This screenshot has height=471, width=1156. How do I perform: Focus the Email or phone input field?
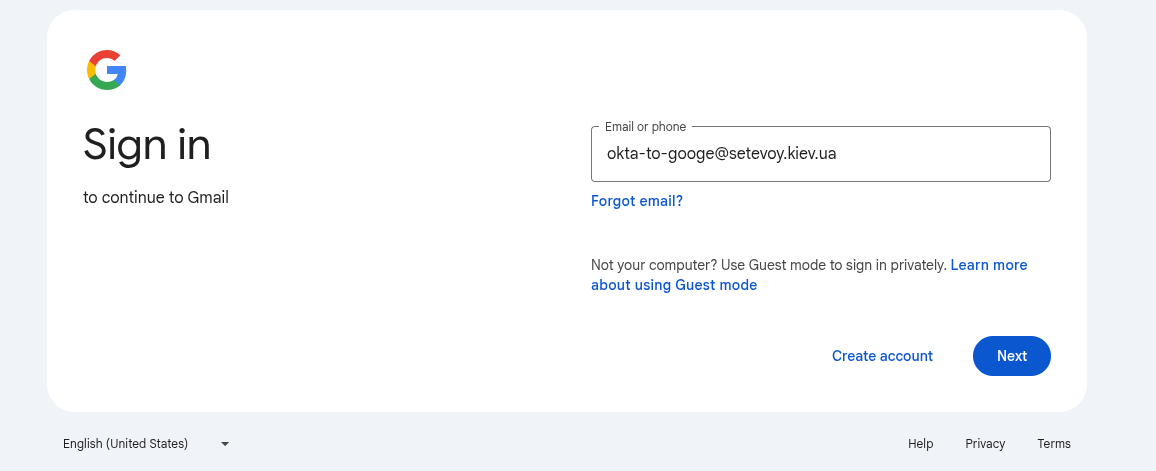click(x=820, y=154)
